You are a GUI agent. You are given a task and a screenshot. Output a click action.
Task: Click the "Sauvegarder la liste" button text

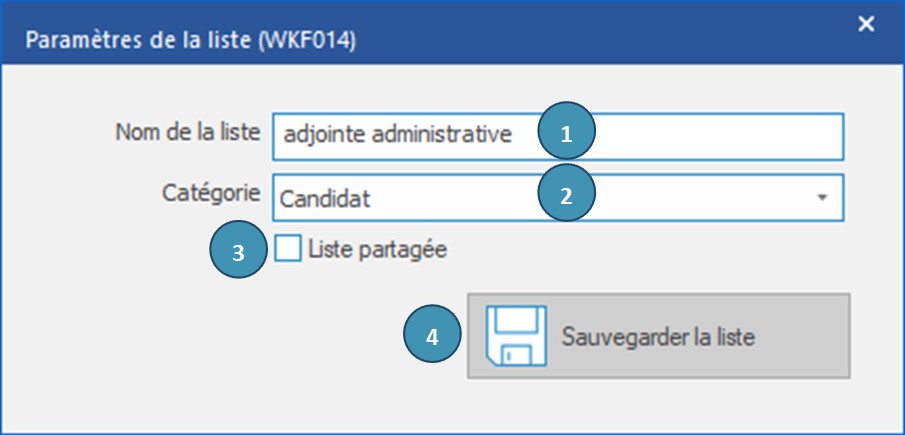(x=657, y=336)
